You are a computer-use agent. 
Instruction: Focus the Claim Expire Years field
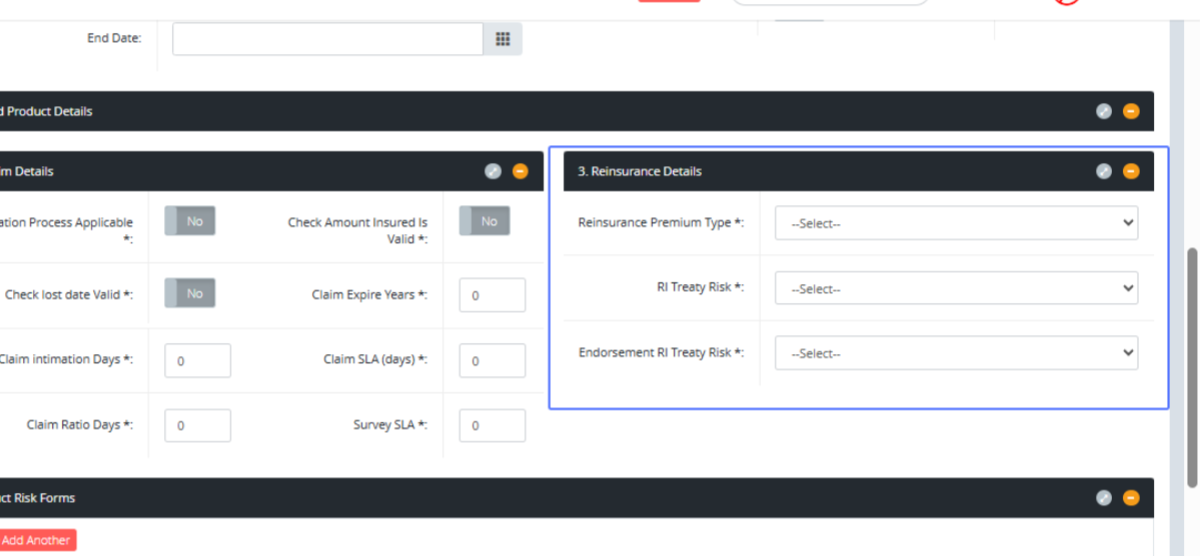pyautogui.click(x=492, y=296)
